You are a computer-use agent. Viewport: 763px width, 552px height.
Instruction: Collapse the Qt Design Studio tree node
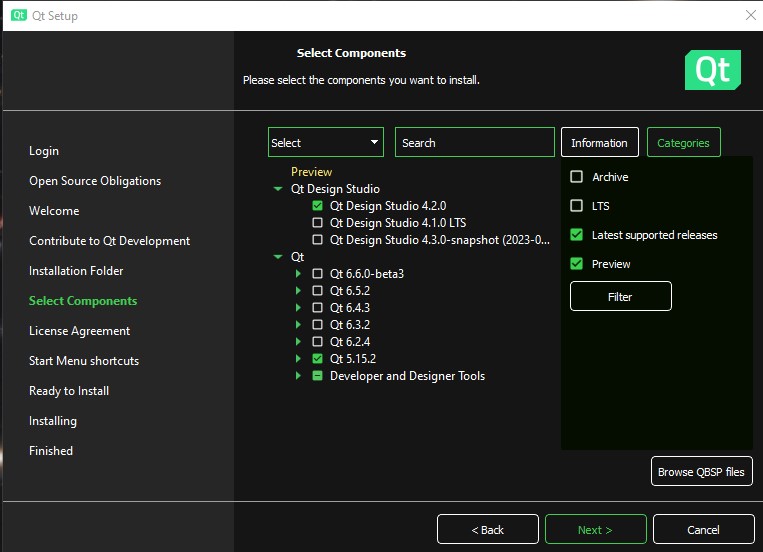pos(278,189)
